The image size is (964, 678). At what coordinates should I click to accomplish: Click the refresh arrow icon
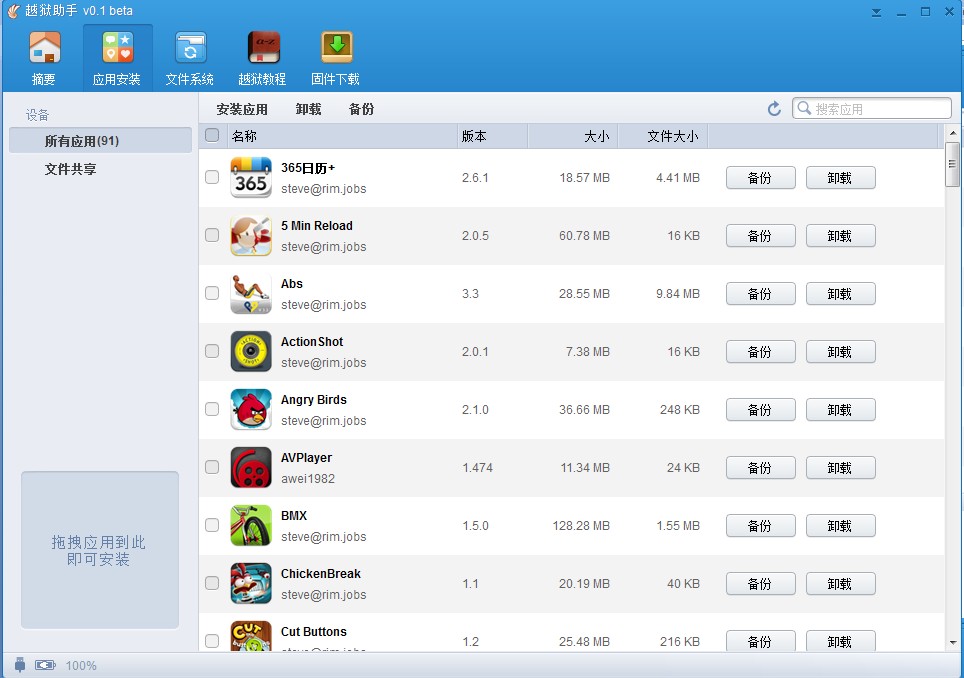point(775,109)
